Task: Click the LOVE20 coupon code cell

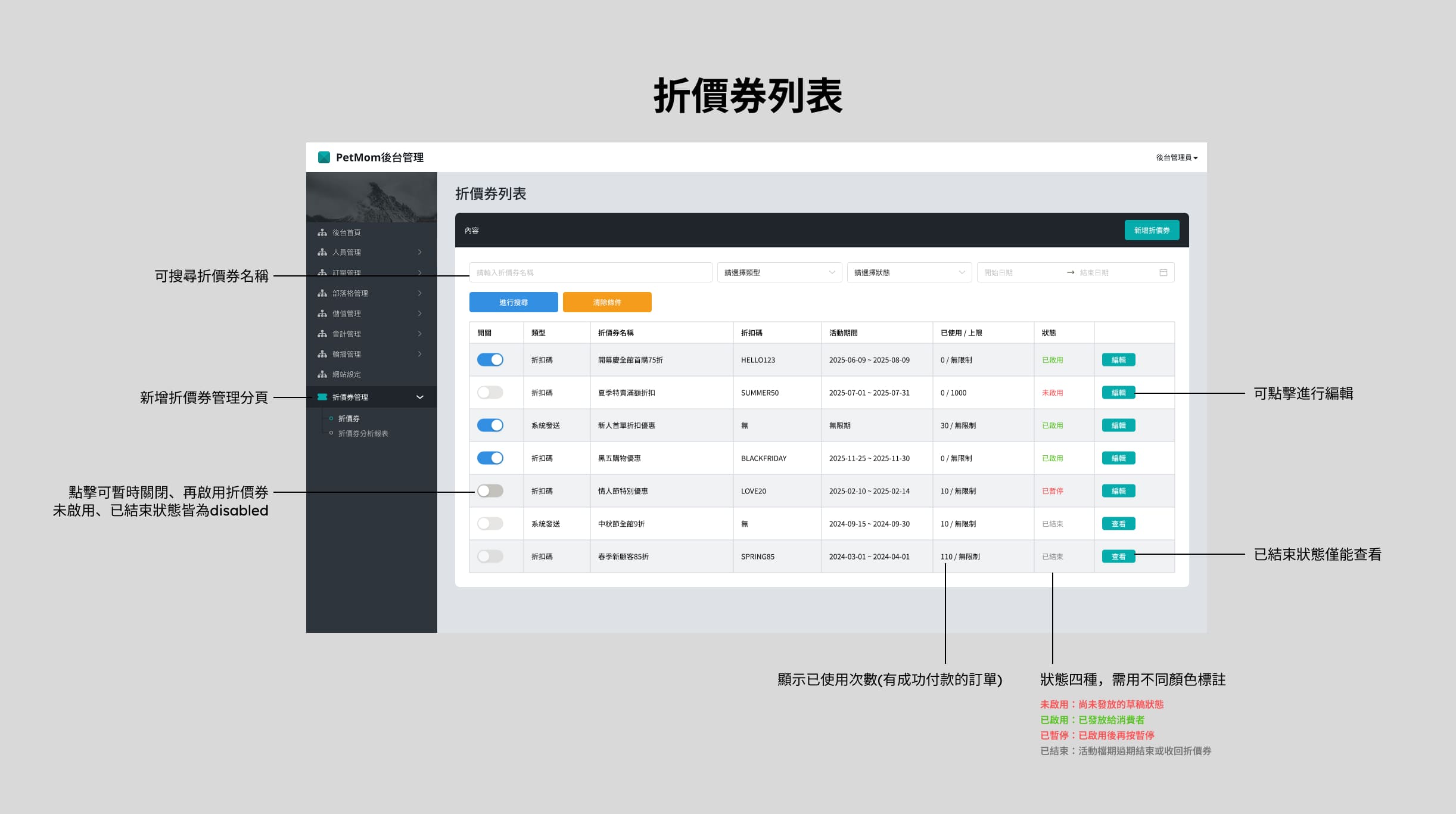Action: 777,491
